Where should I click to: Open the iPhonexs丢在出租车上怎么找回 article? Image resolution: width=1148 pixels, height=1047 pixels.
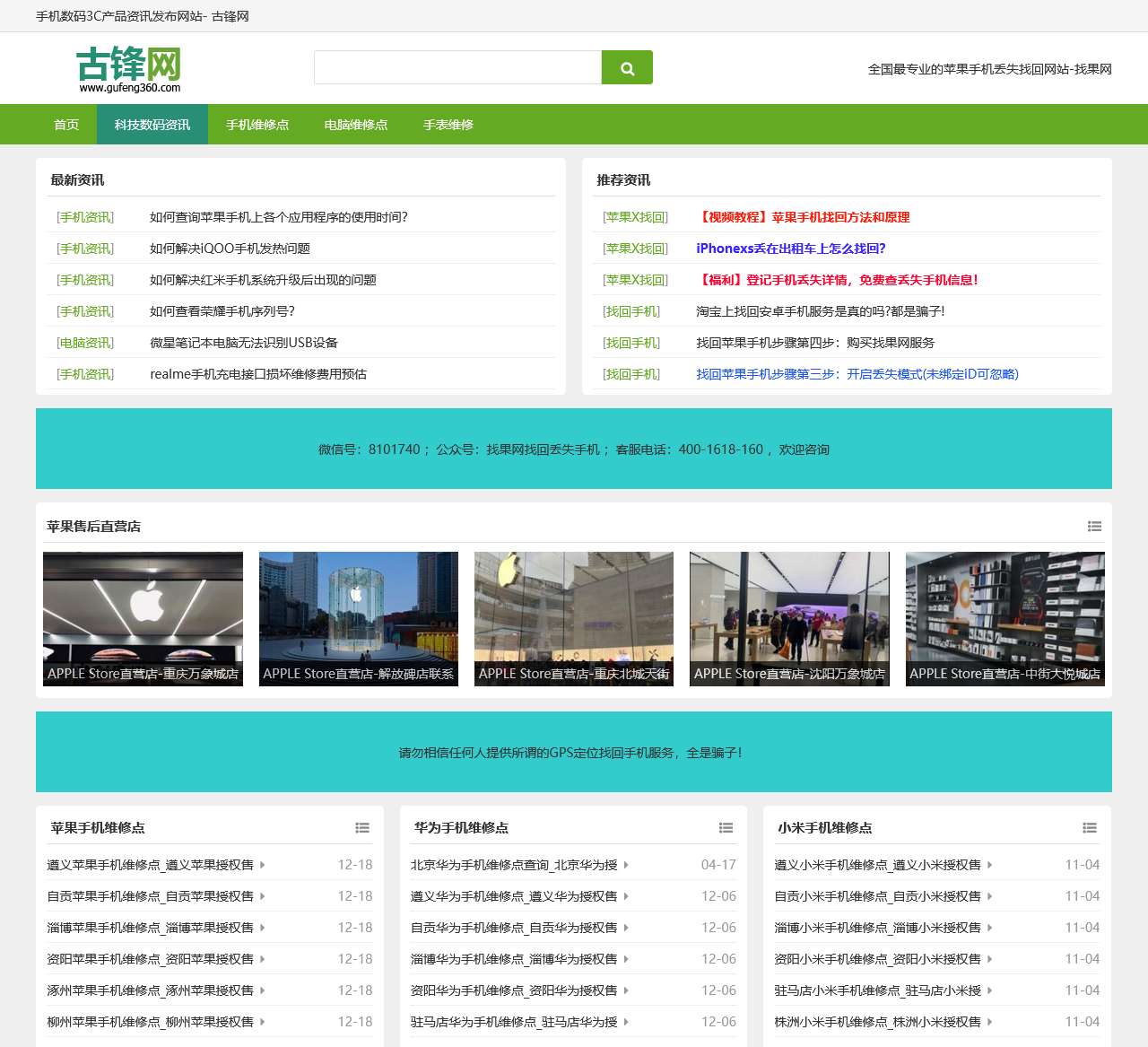[x=791, y=249]
